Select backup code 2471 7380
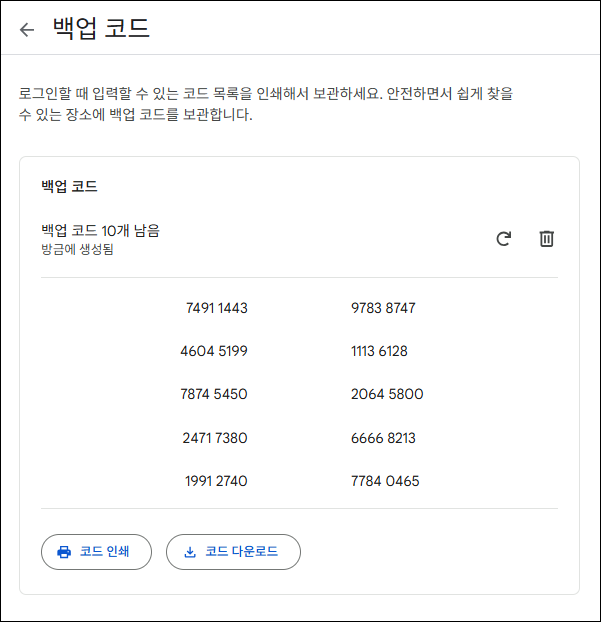The image size is (601, 622). coord(215,438)
